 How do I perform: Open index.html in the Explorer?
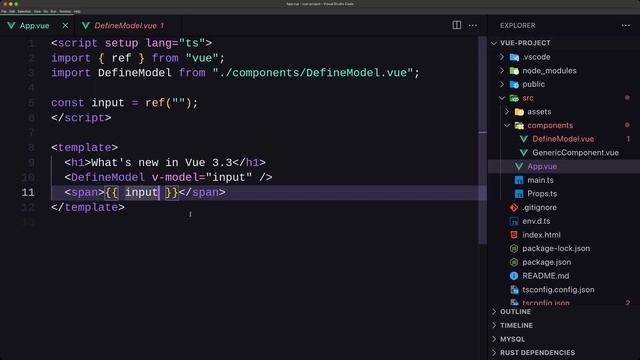click(541, 235)
